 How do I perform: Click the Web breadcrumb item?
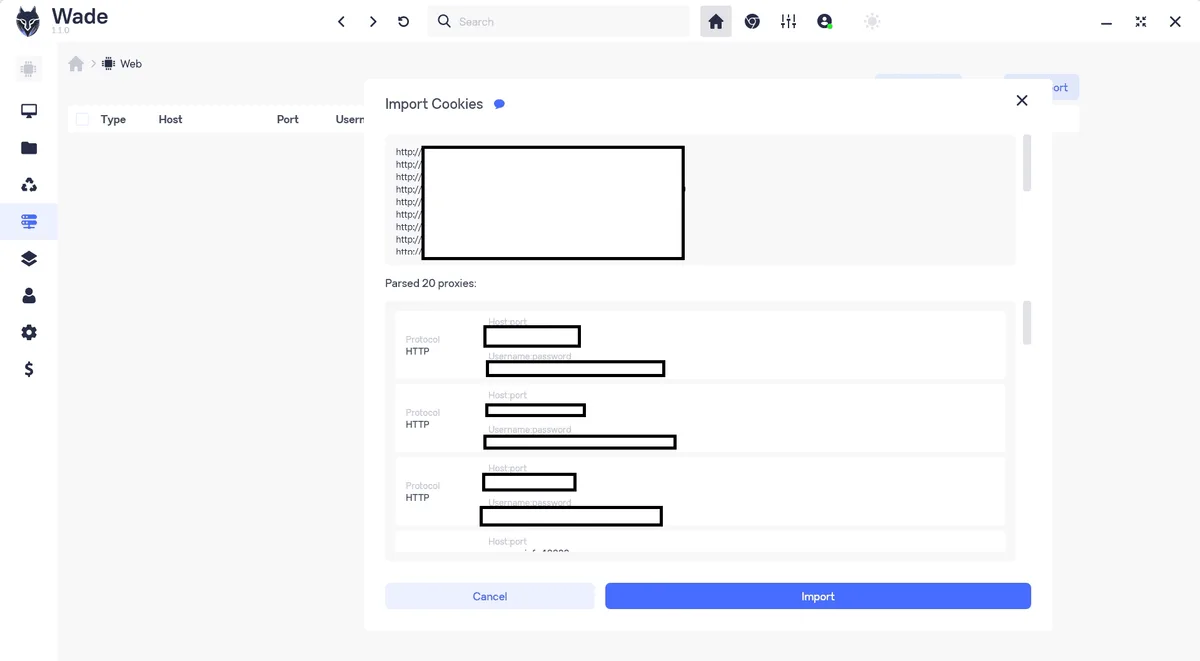click(123, 63)
